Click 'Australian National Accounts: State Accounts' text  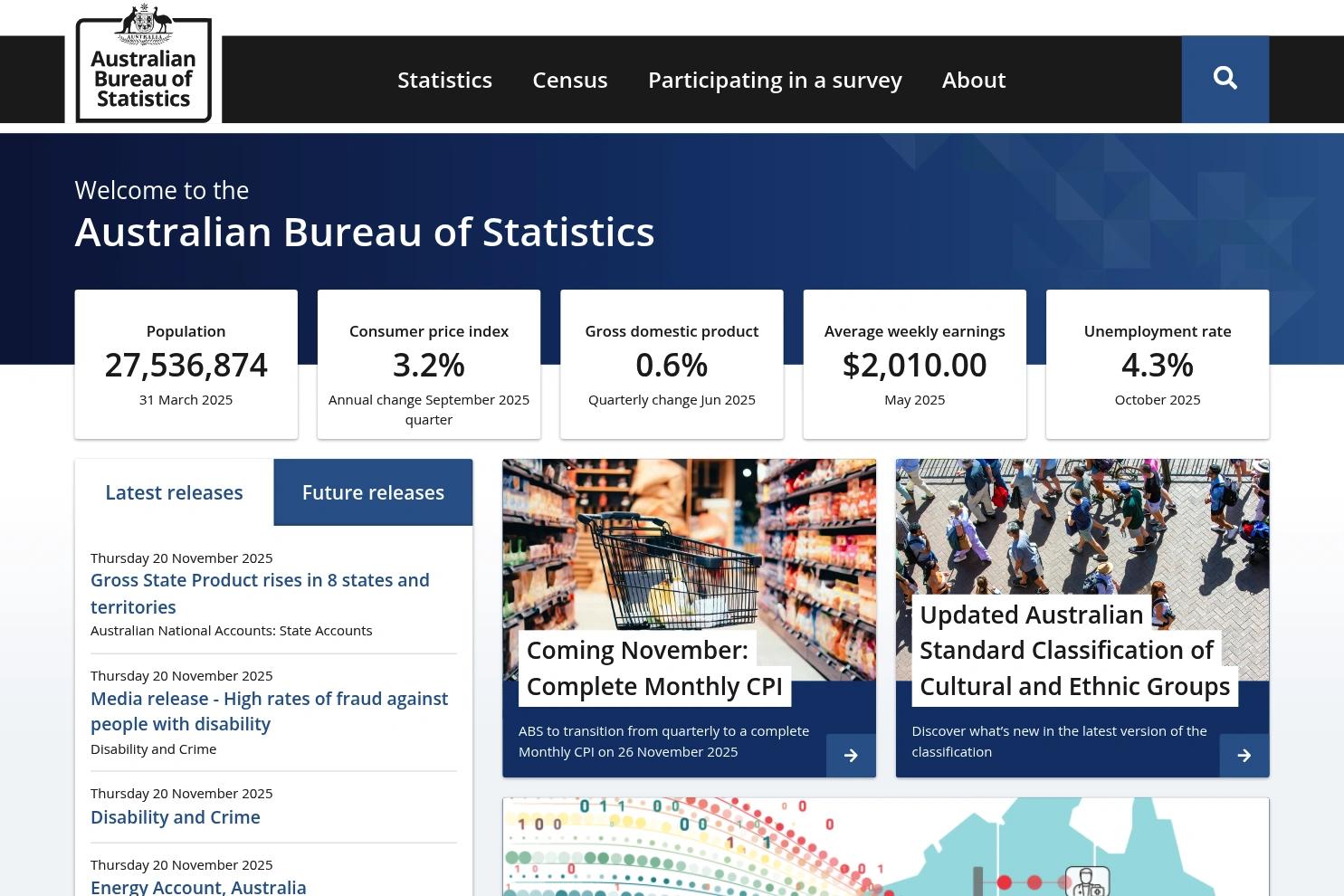(232, 631)
